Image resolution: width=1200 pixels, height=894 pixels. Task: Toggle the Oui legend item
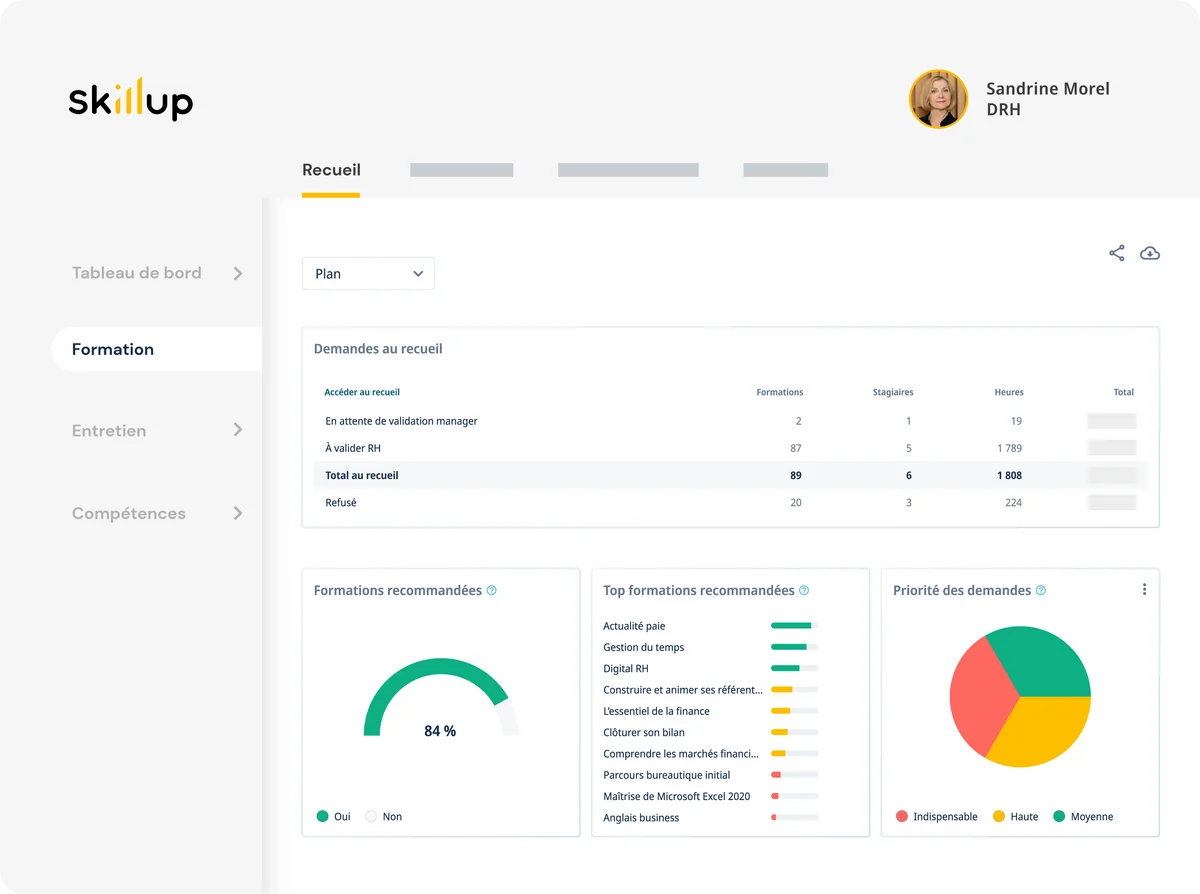(x=334, y=817)
